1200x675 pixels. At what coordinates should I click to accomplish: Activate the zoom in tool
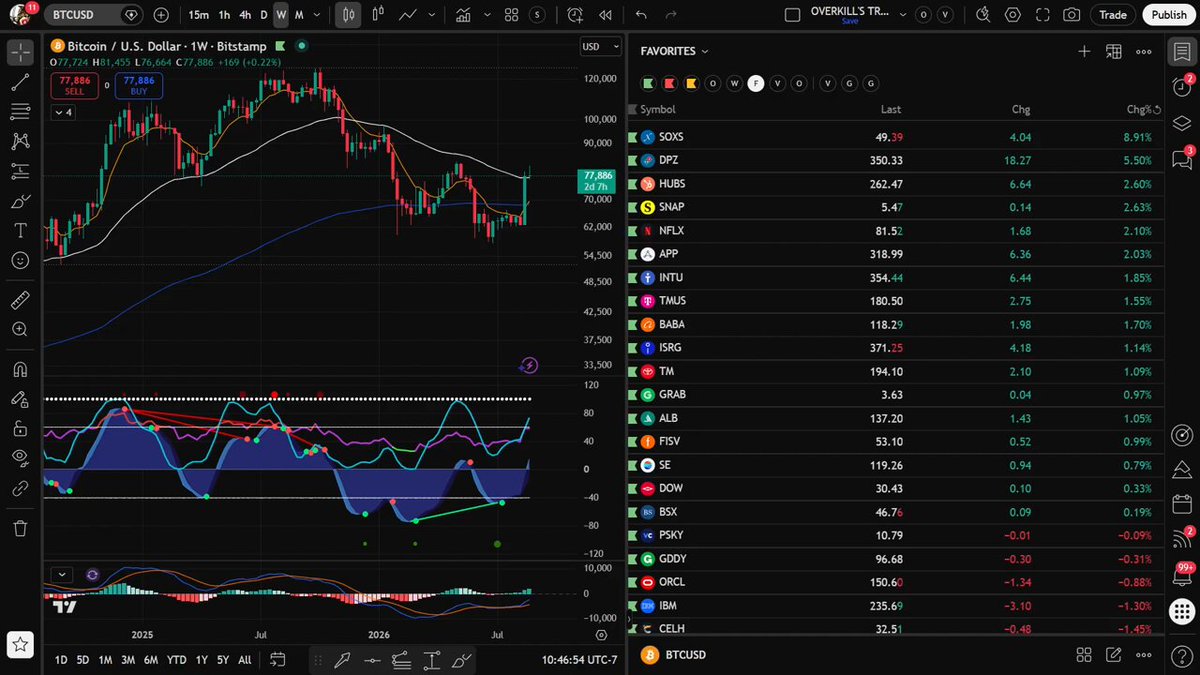[x=21, y=329]
